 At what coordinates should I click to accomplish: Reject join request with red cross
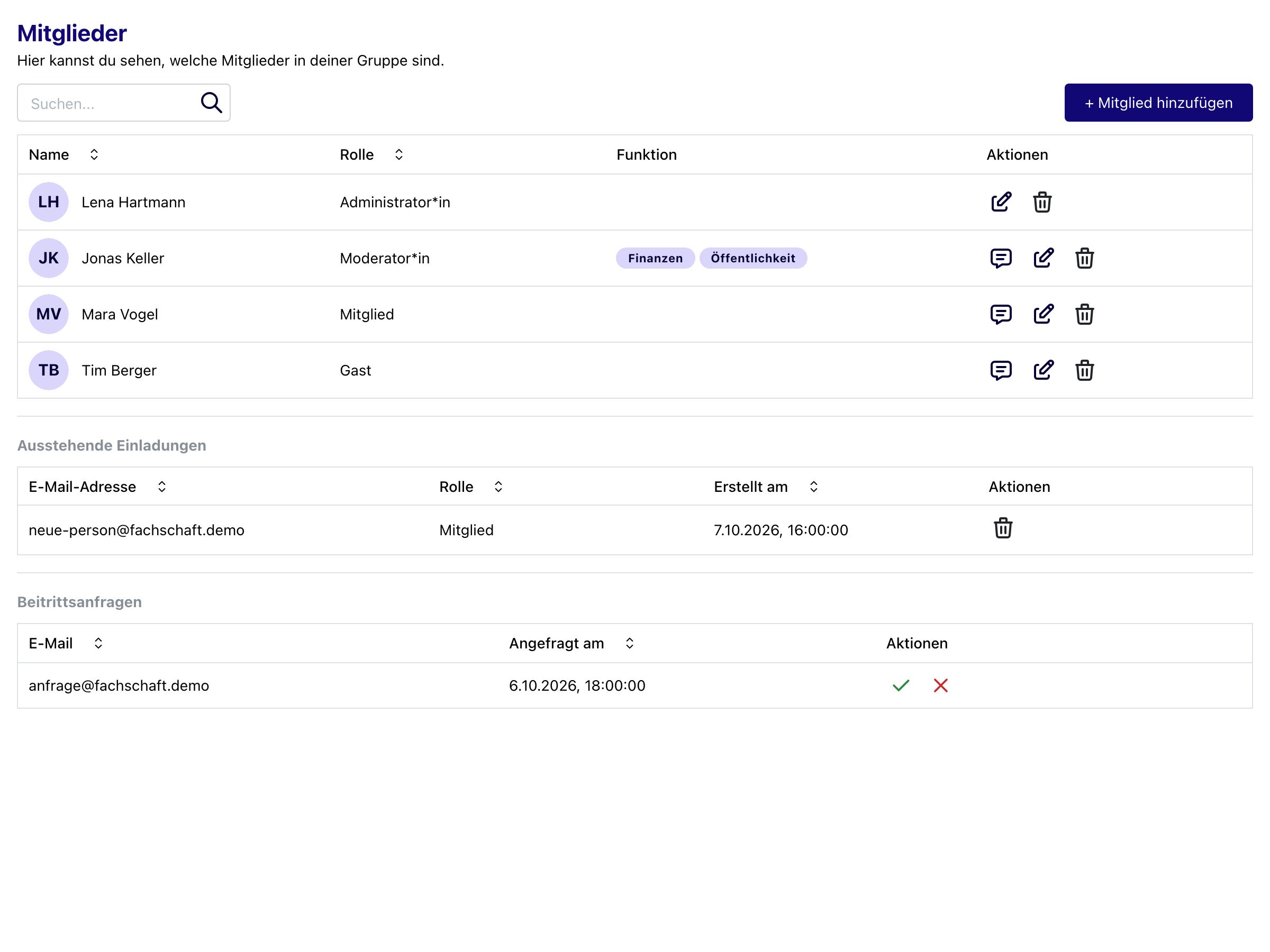pos(940,685)
